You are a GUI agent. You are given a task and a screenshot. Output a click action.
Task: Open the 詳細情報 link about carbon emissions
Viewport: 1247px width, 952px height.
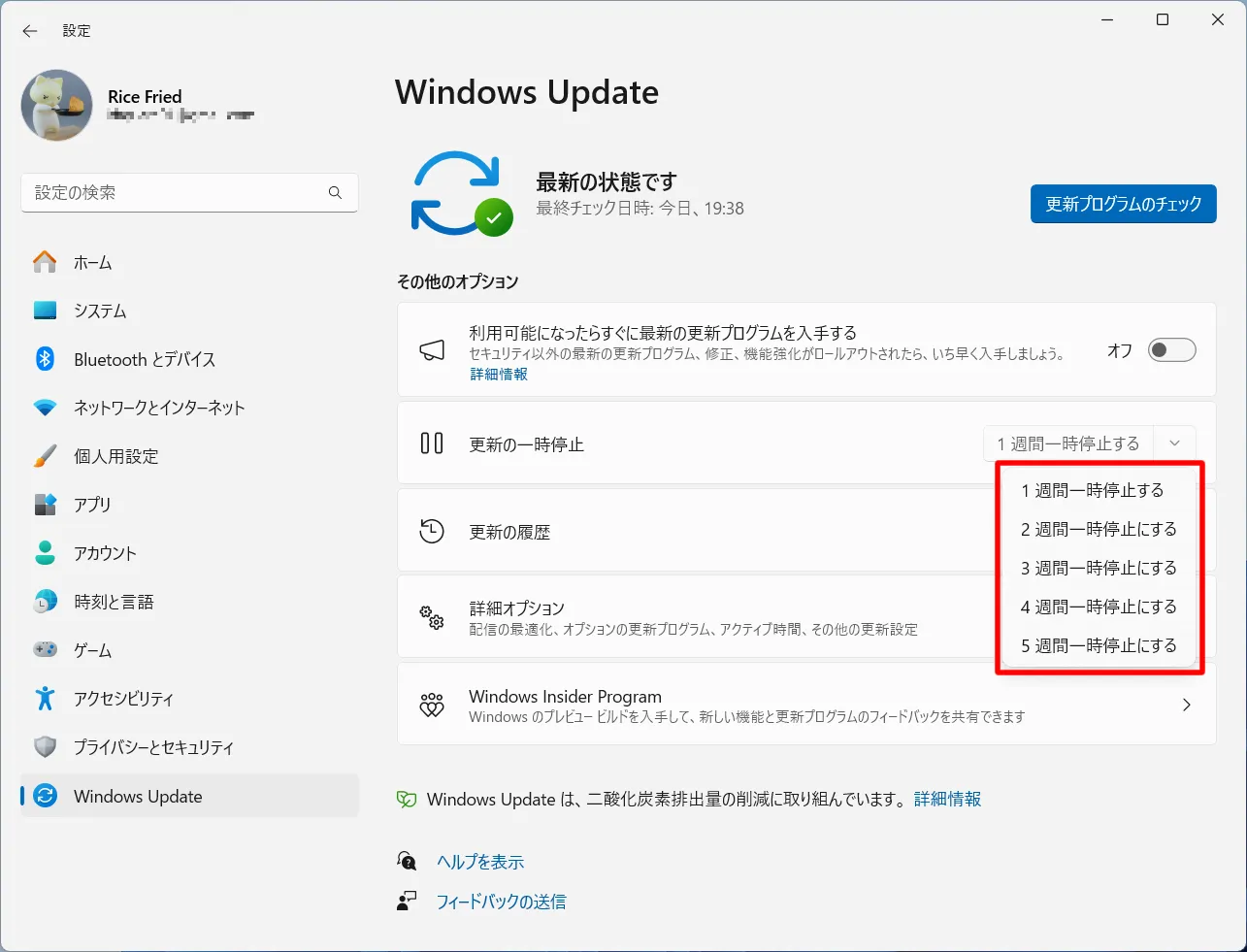(947, 800)
